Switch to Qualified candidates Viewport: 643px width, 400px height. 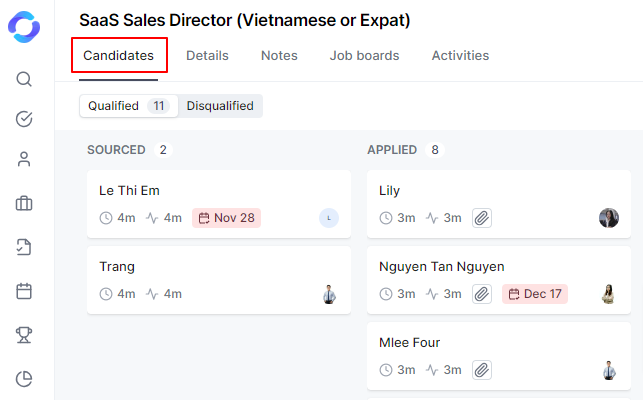coord(128,106)
